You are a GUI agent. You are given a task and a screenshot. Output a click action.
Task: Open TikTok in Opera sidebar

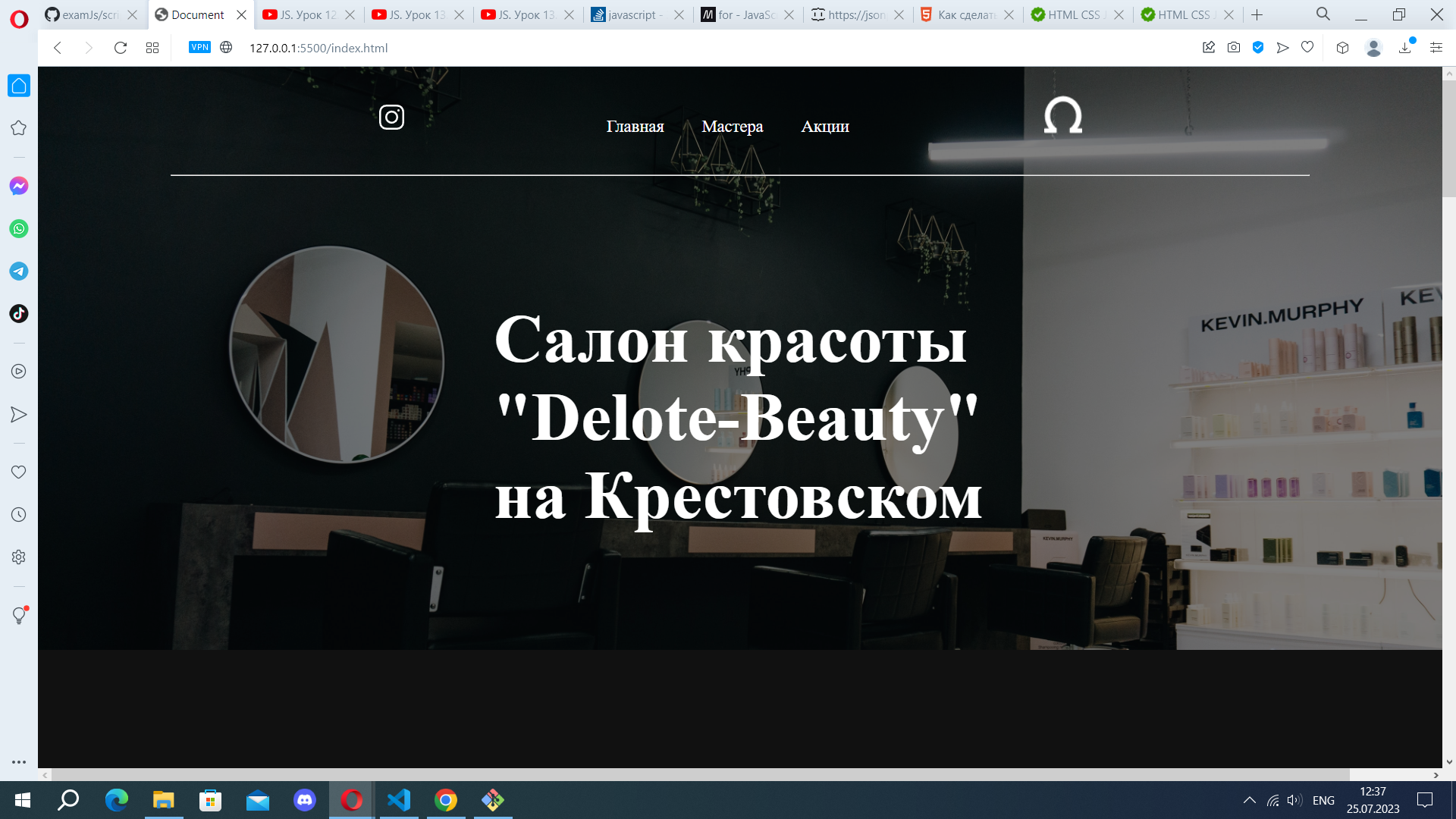click(x=19, y=313)
